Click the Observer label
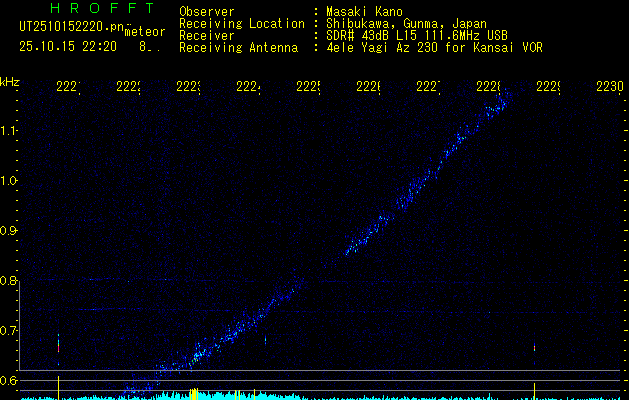 click(x=207, y=12)
